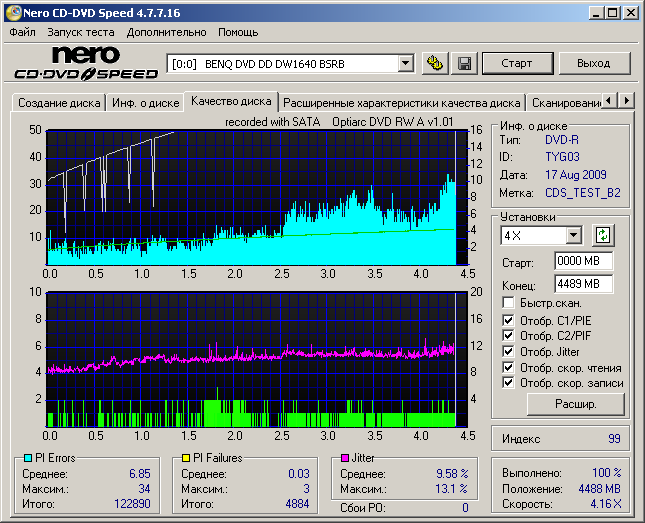The width and height of the screenshot is (645, 523).
Task: Switch to the Создание диска tab
Action: [x=59, y=102]
